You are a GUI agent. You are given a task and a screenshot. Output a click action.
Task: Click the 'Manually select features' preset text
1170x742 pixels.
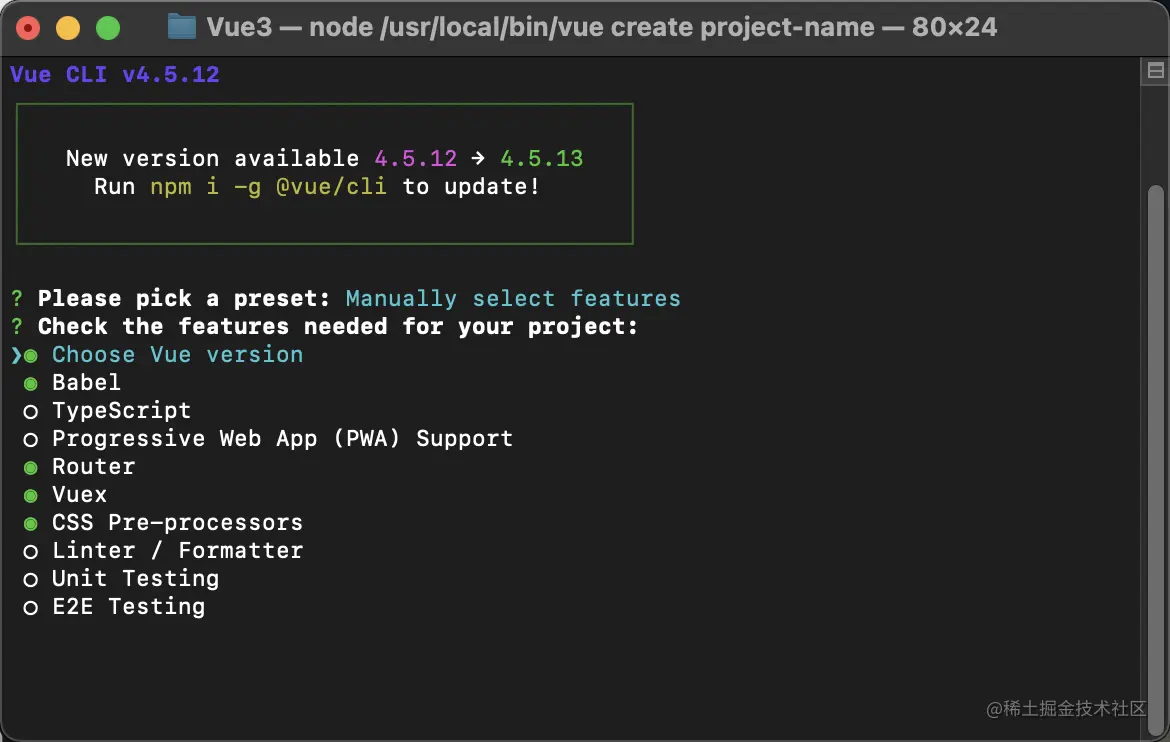click(512, 299)
